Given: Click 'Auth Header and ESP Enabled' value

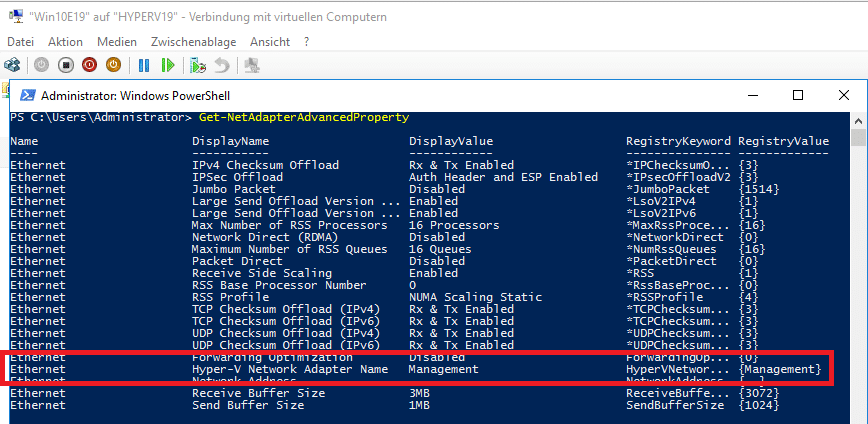Looking at the screenshot, I should point(503,177).
